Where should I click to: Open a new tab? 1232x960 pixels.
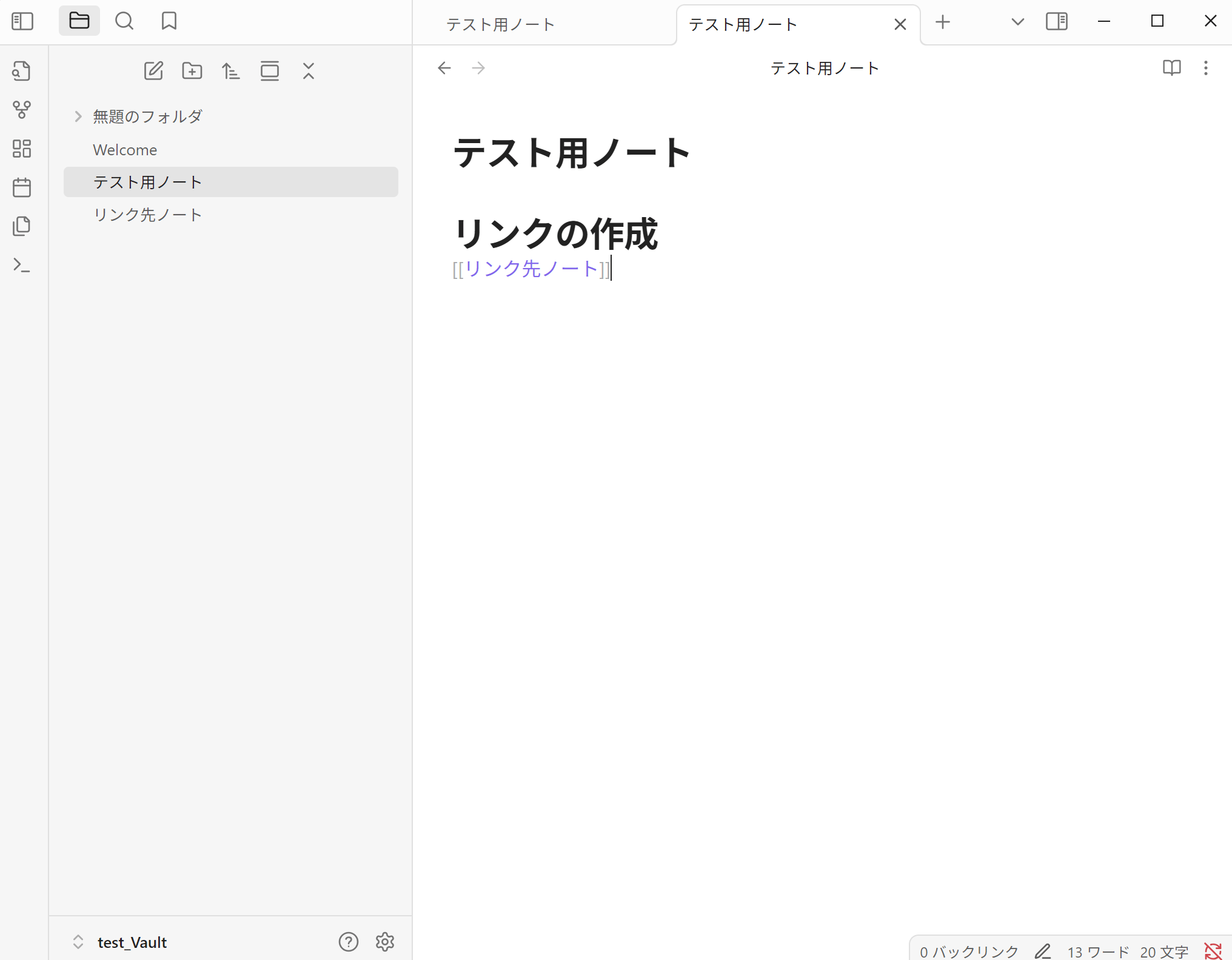point(943,22)
